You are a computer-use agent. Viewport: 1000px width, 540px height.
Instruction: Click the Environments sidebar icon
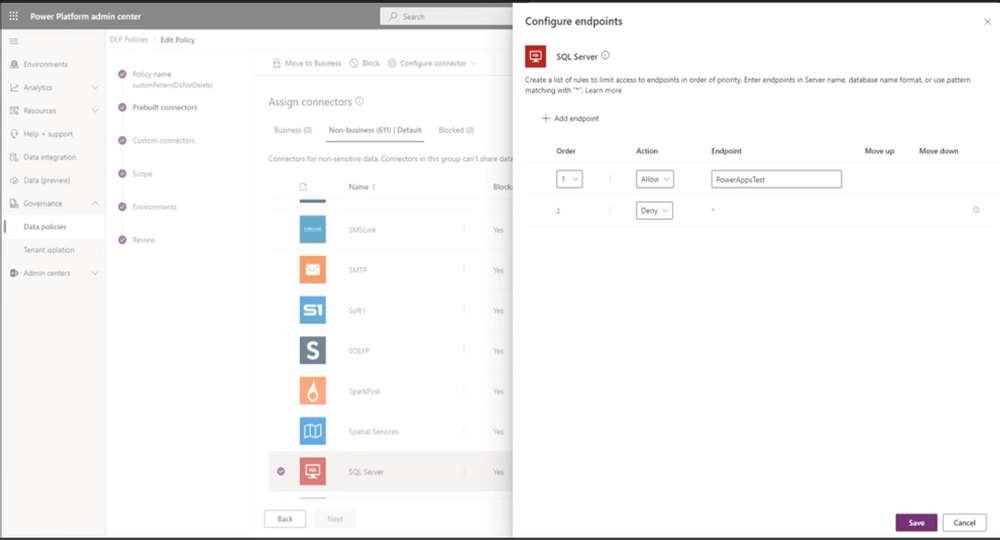click(x=14, y=64)
